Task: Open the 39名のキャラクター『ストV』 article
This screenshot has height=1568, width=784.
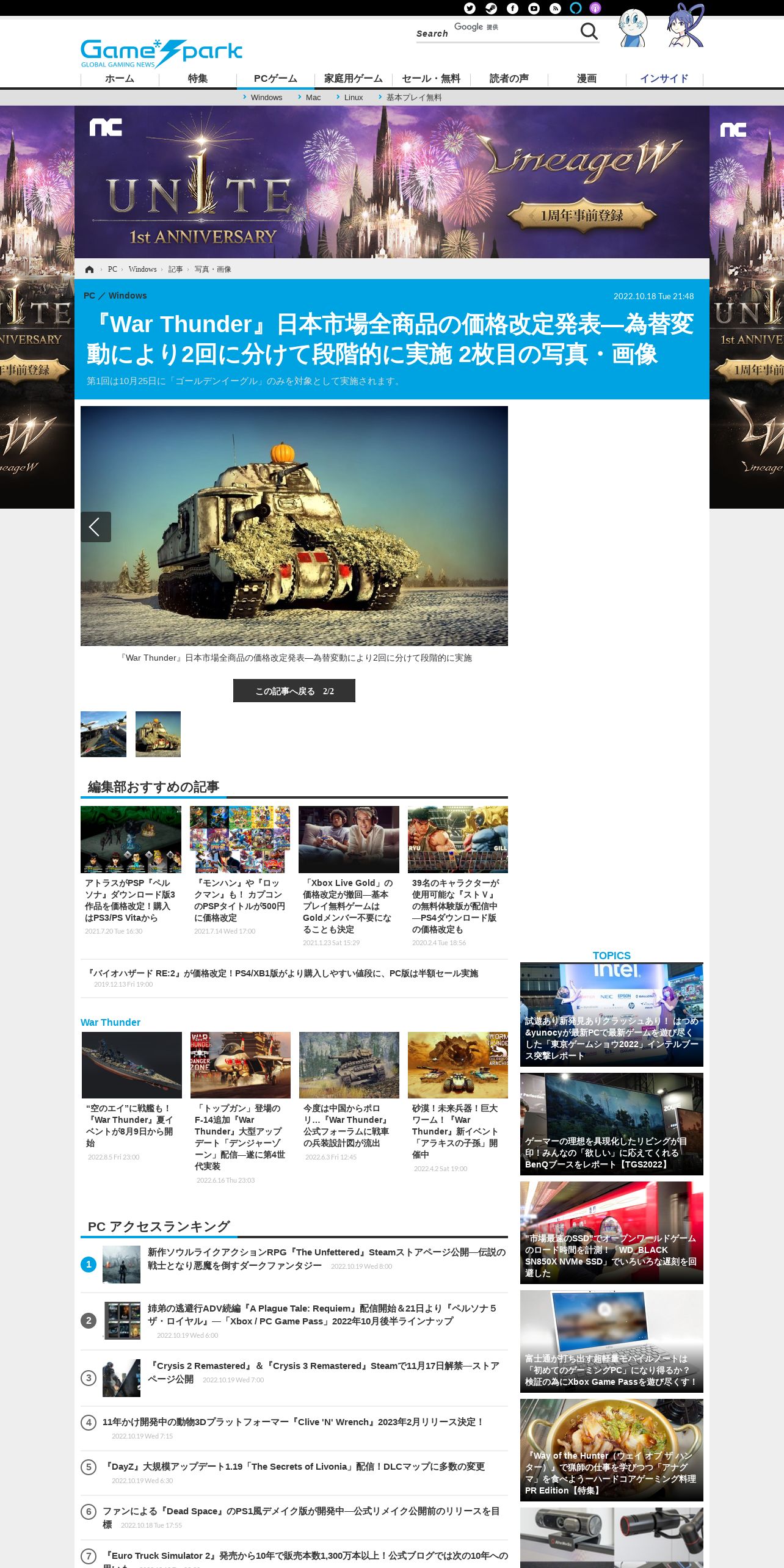Action: coord(458,877)
